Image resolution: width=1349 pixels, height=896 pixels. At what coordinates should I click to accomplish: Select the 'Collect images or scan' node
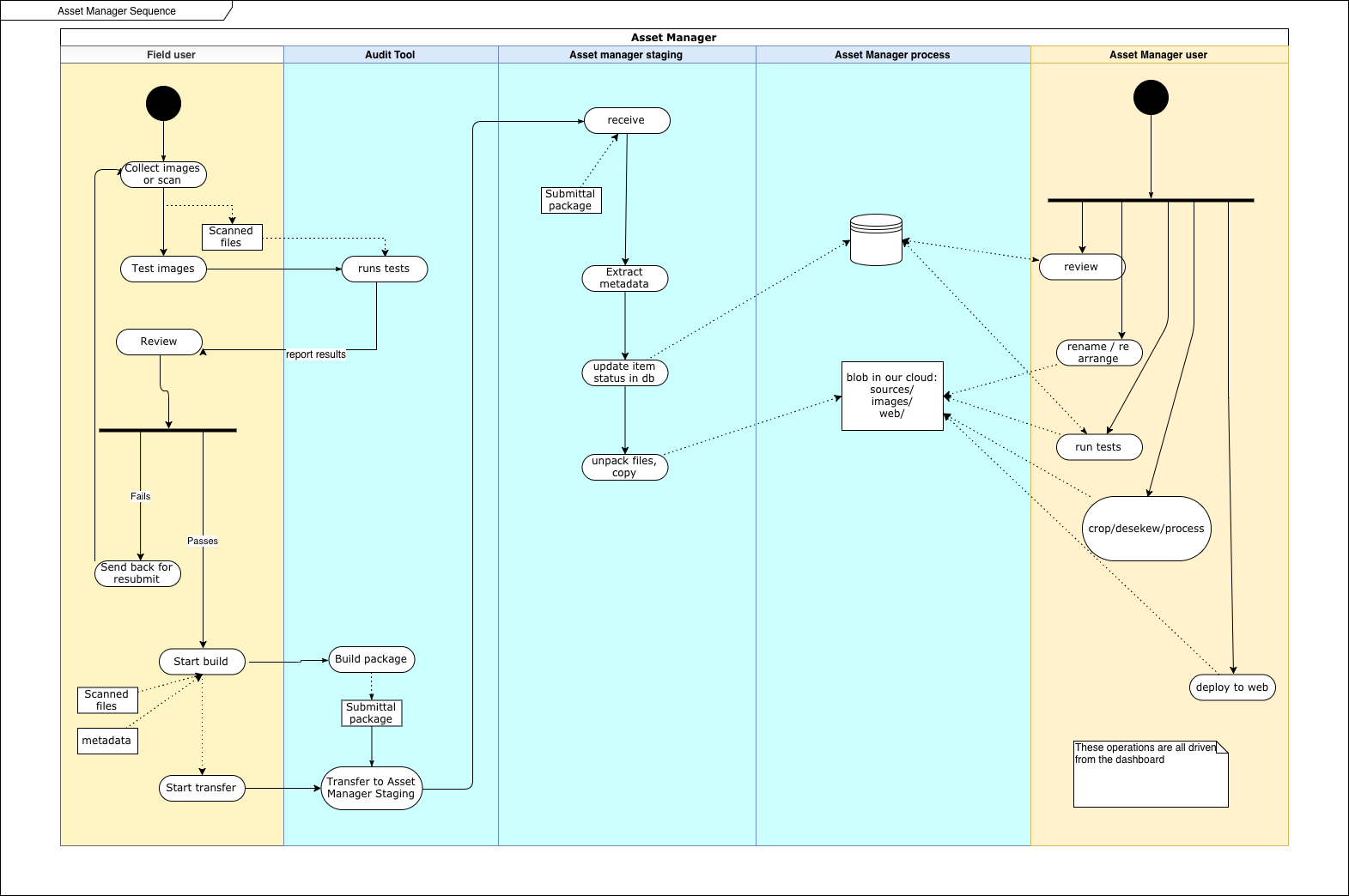click(x=163, y=174)
